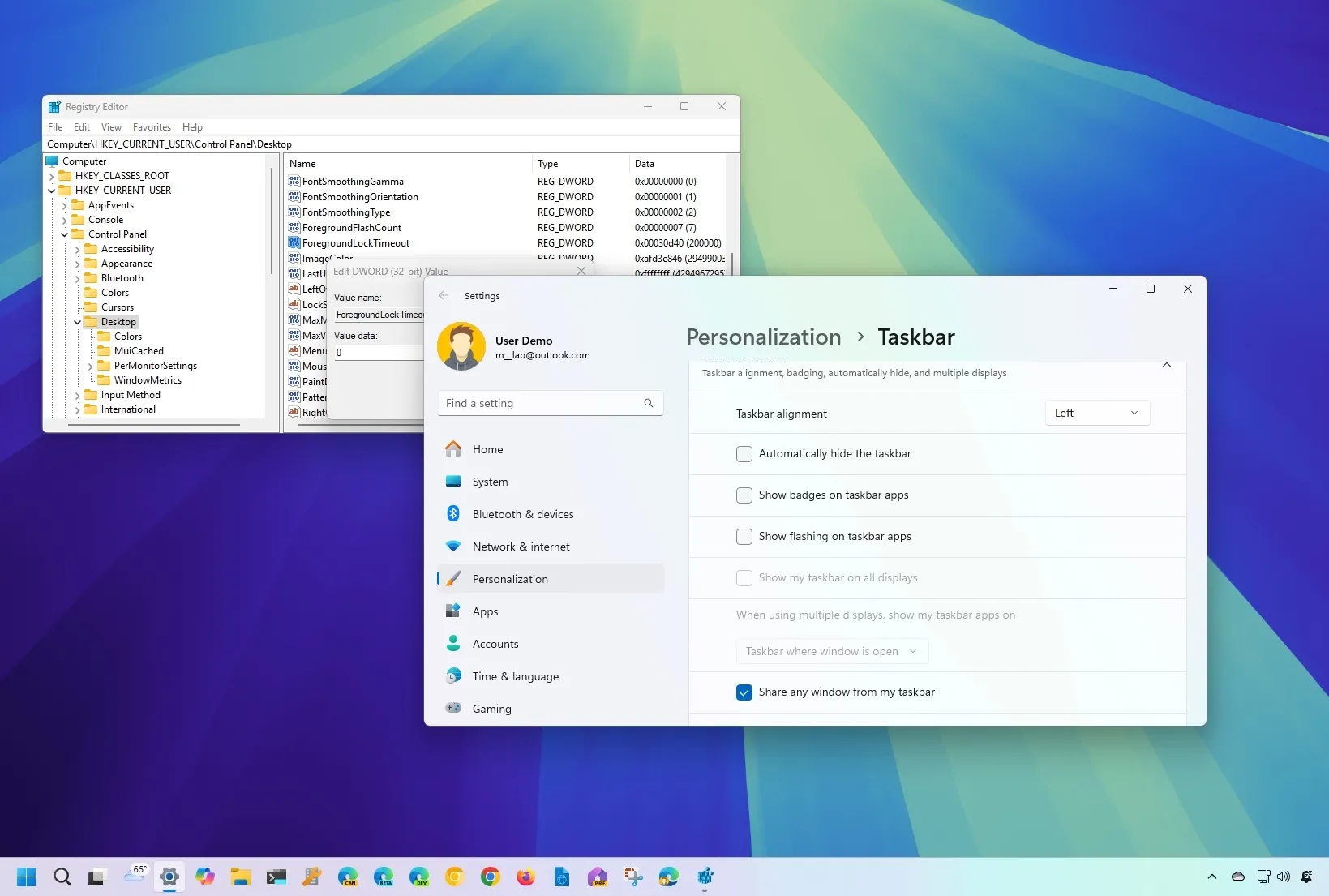Open Network & internet settings in the sidebar
This screenshot has height=896, width=1329.
tap(521, 546)
